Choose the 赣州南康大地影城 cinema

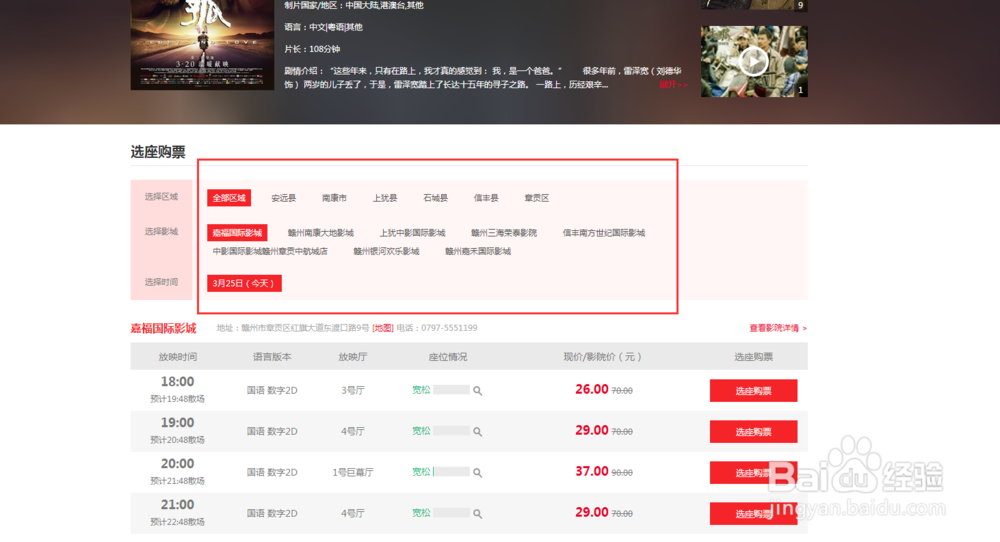[320, 233]
